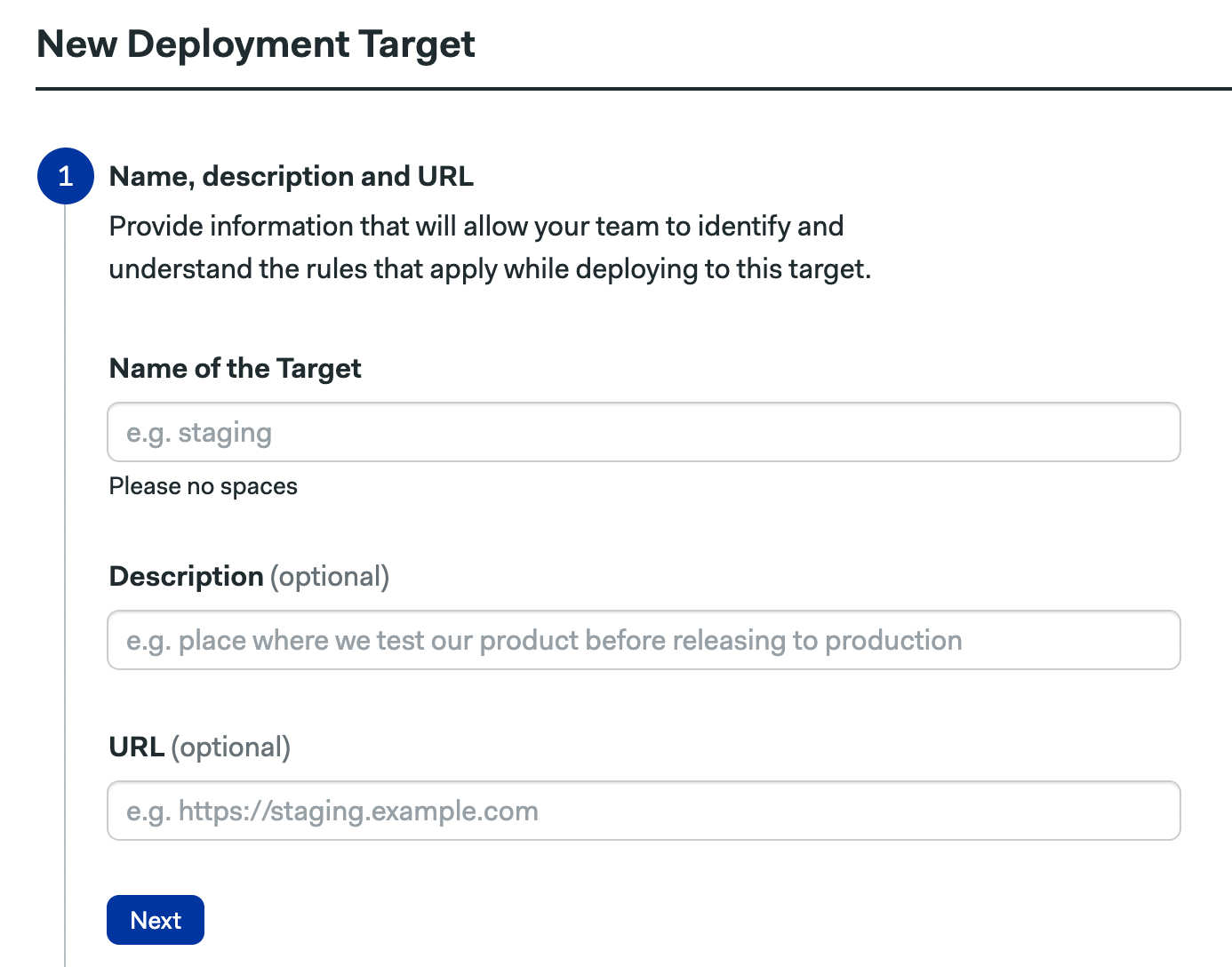Click the text line starting 'Provide information'

click(x=476, y=226)
